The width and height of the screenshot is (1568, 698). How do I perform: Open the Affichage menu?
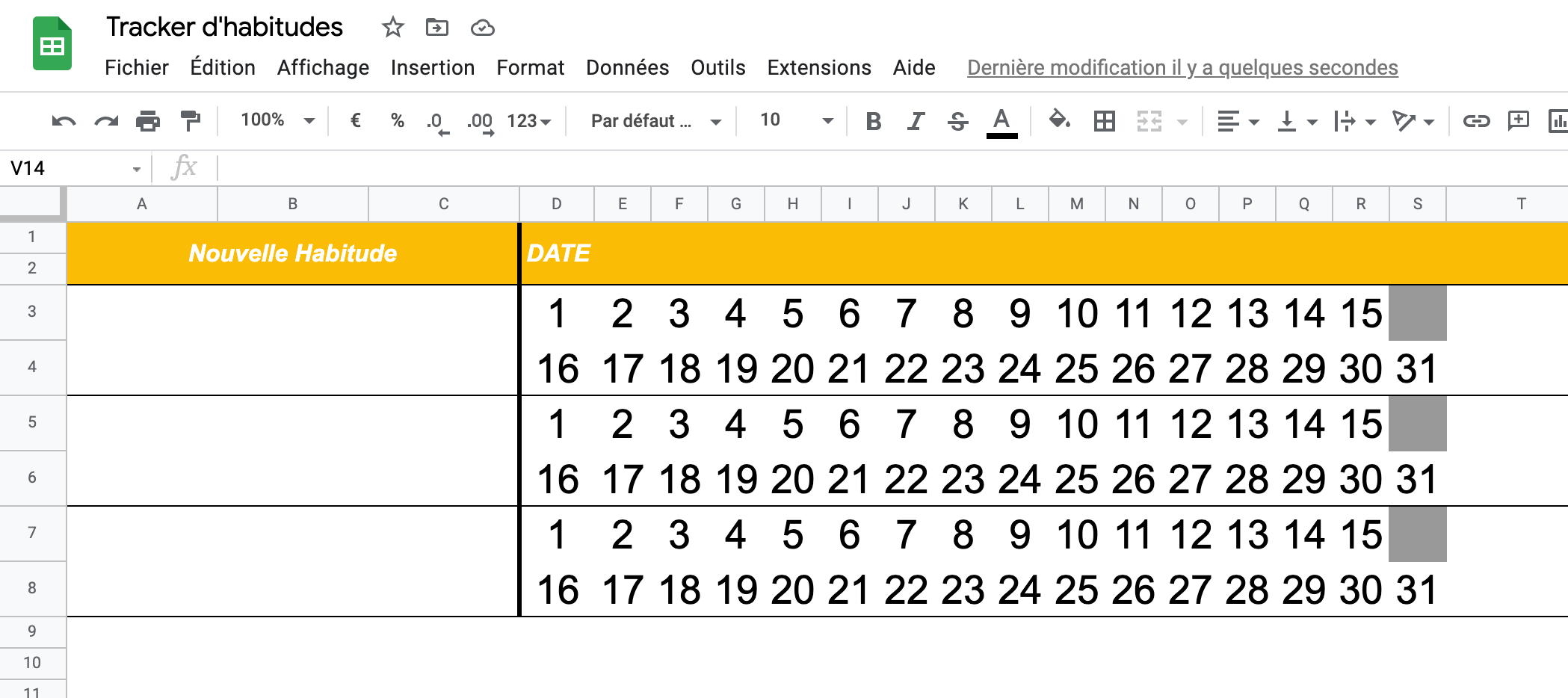pos(323,67)
